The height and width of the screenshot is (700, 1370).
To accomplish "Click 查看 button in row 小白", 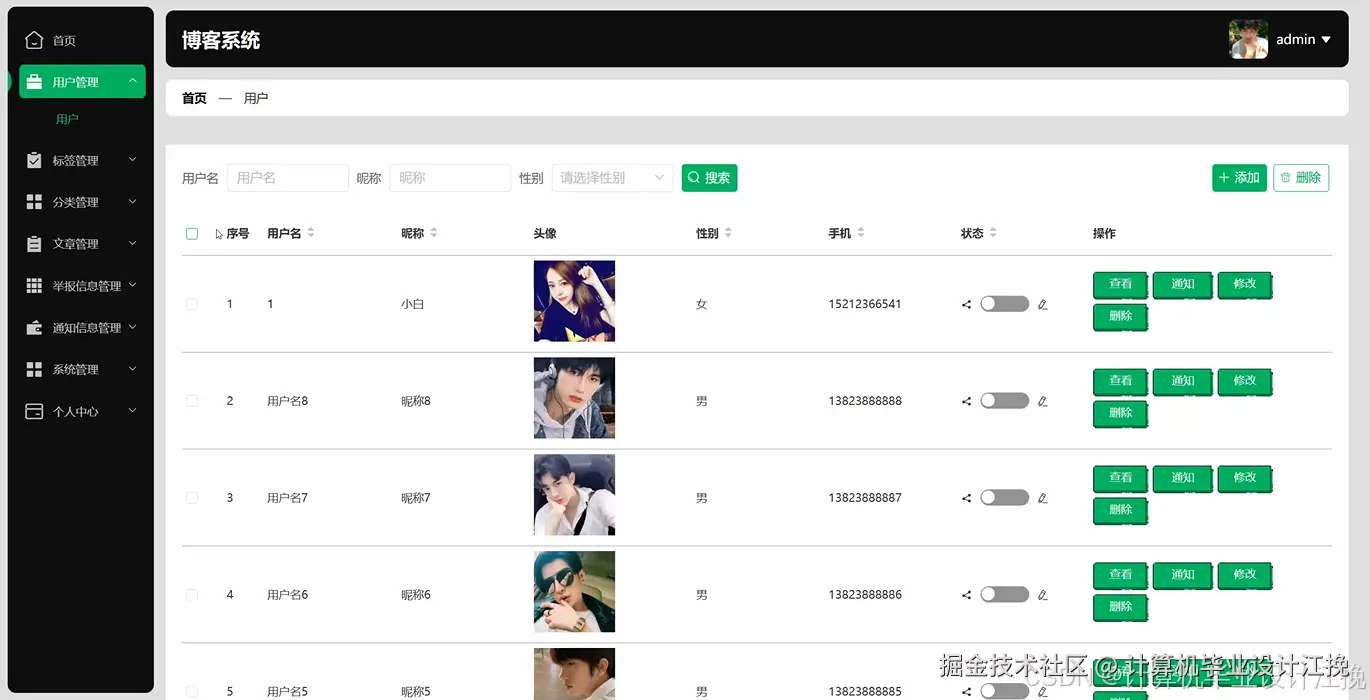I will click(1120, 285).
